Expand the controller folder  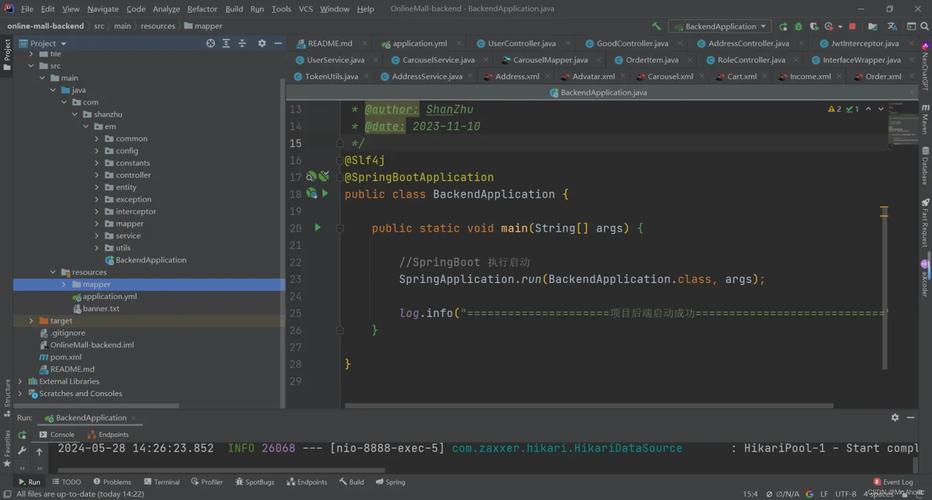click(97, 175)
